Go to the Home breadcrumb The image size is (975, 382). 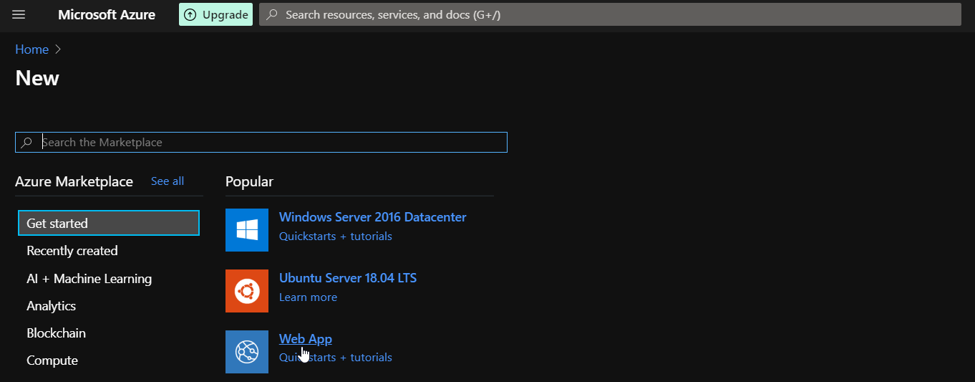click(32, 50)
